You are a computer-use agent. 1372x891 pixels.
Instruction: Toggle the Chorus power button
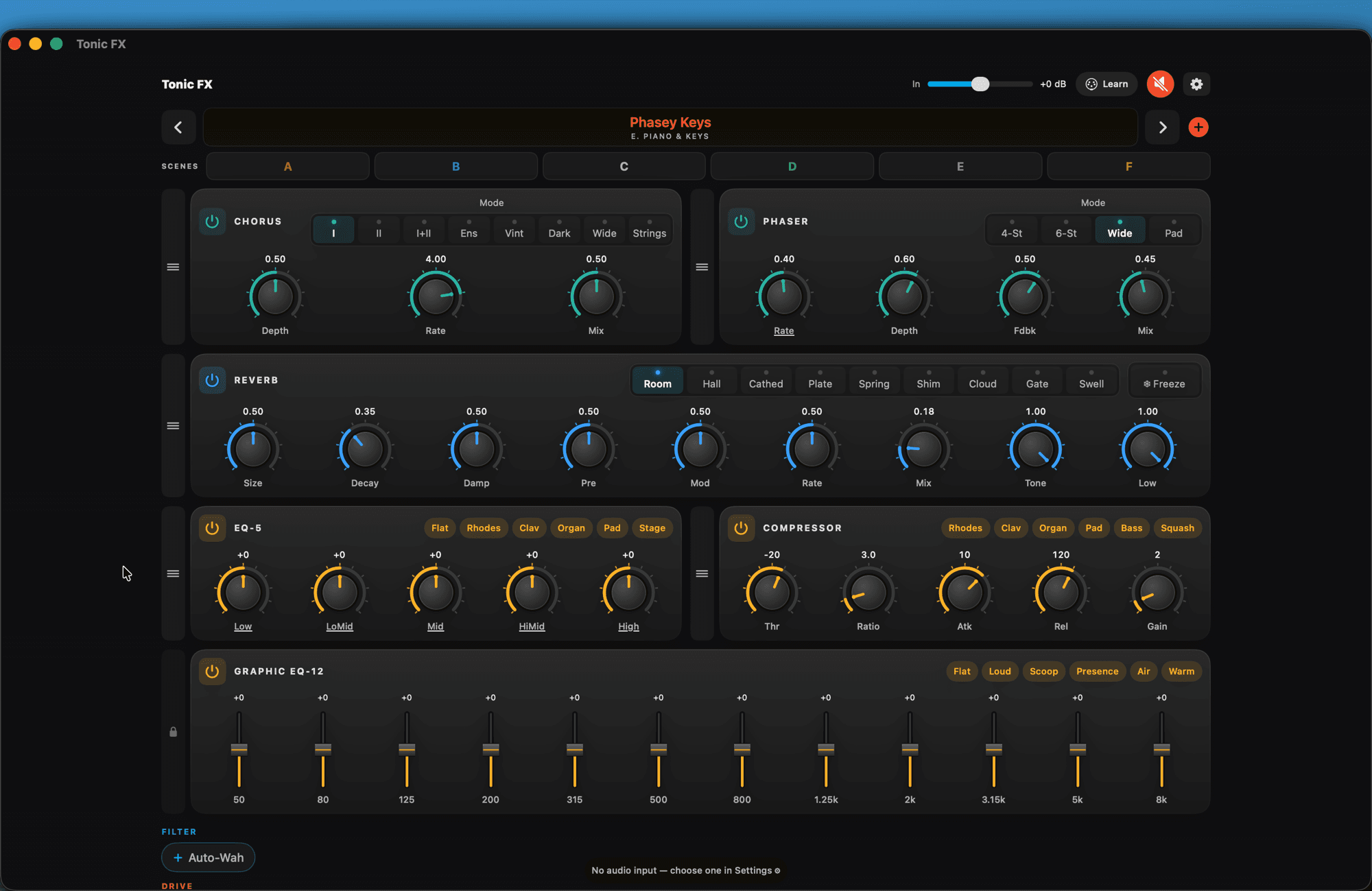click(x=212, y=222)
